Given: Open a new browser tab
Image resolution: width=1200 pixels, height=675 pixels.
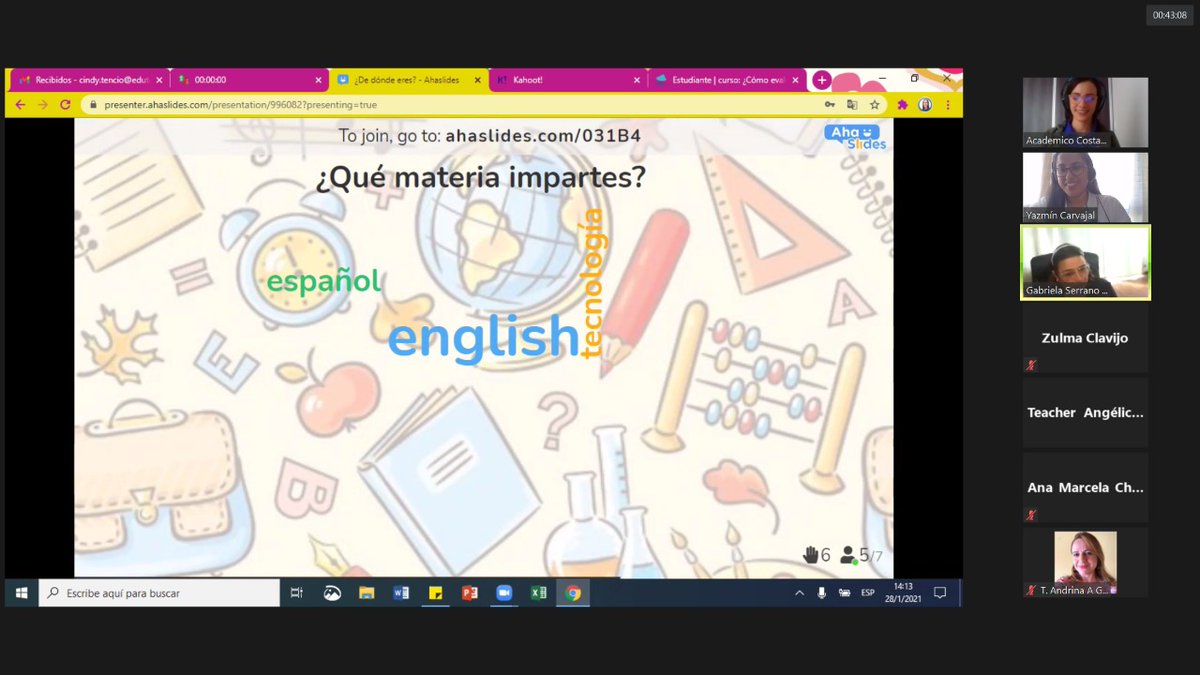Looking at the screenshot, I should point(821,80).
